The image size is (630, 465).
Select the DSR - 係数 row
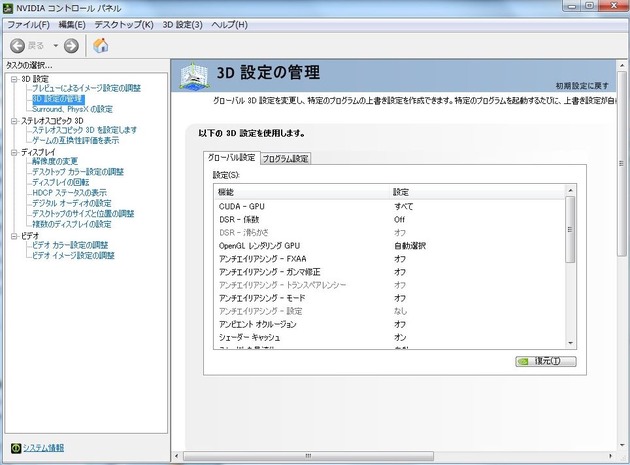(x=390, y=220)
